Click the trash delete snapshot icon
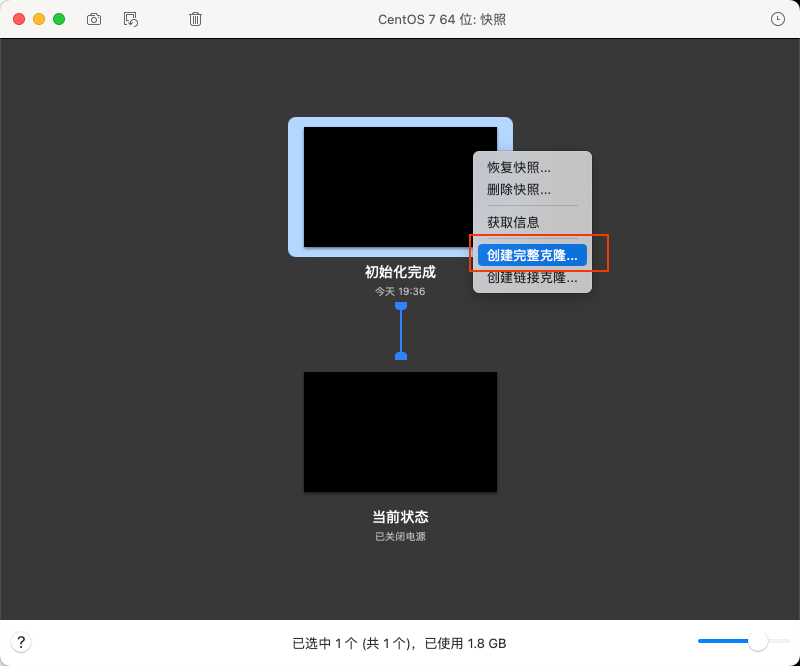 (195, 19)
